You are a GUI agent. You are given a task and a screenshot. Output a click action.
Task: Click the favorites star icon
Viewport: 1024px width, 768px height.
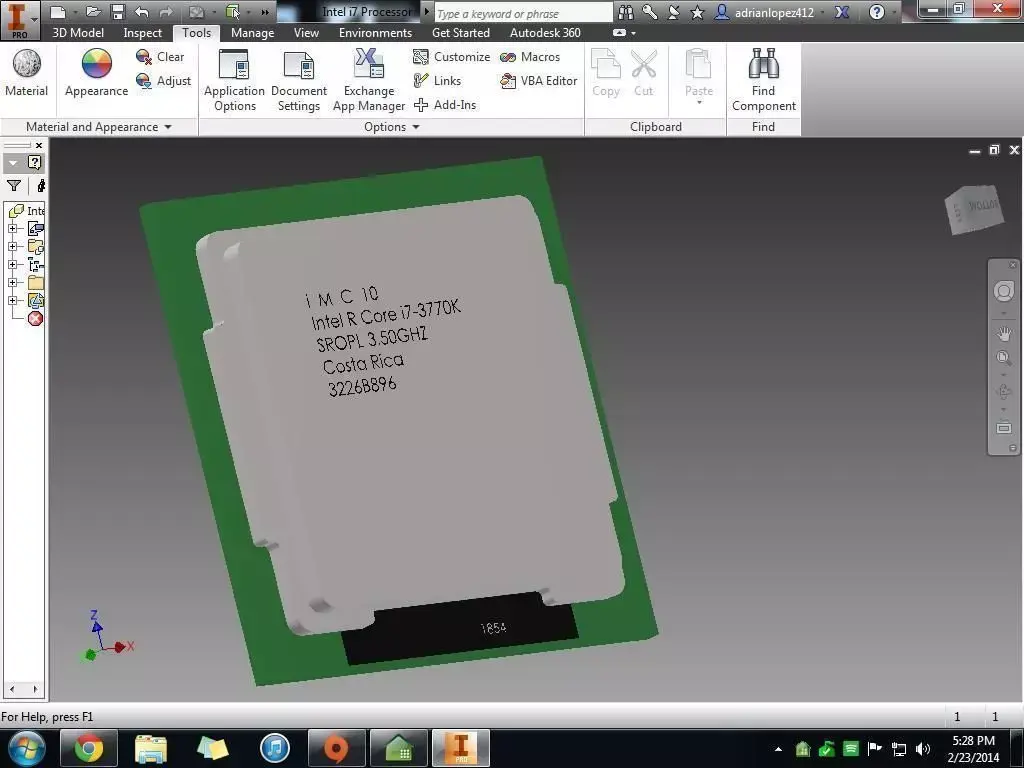click(x=697, y=12)
